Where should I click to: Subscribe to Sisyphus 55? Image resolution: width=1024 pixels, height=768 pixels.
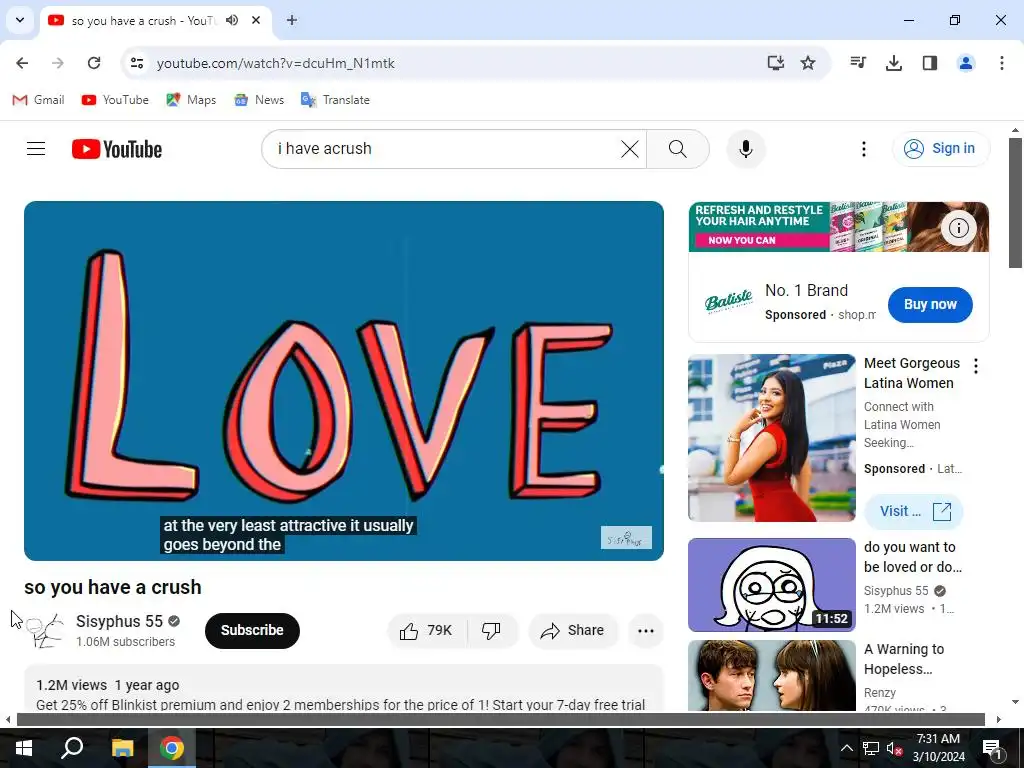[252, 630]
